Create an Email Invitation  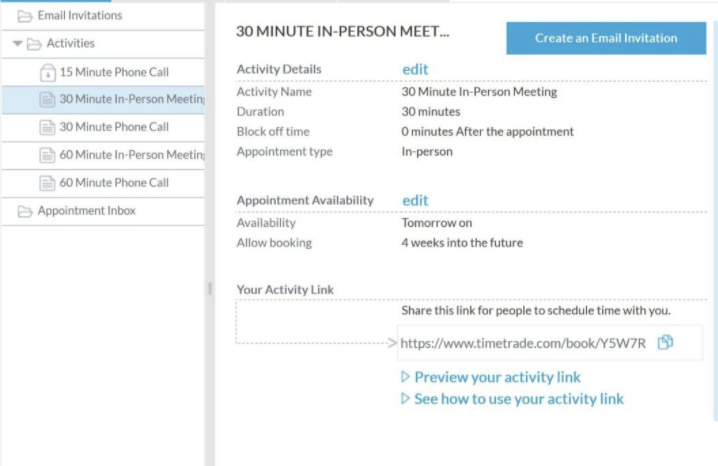(x=606, y=38)
